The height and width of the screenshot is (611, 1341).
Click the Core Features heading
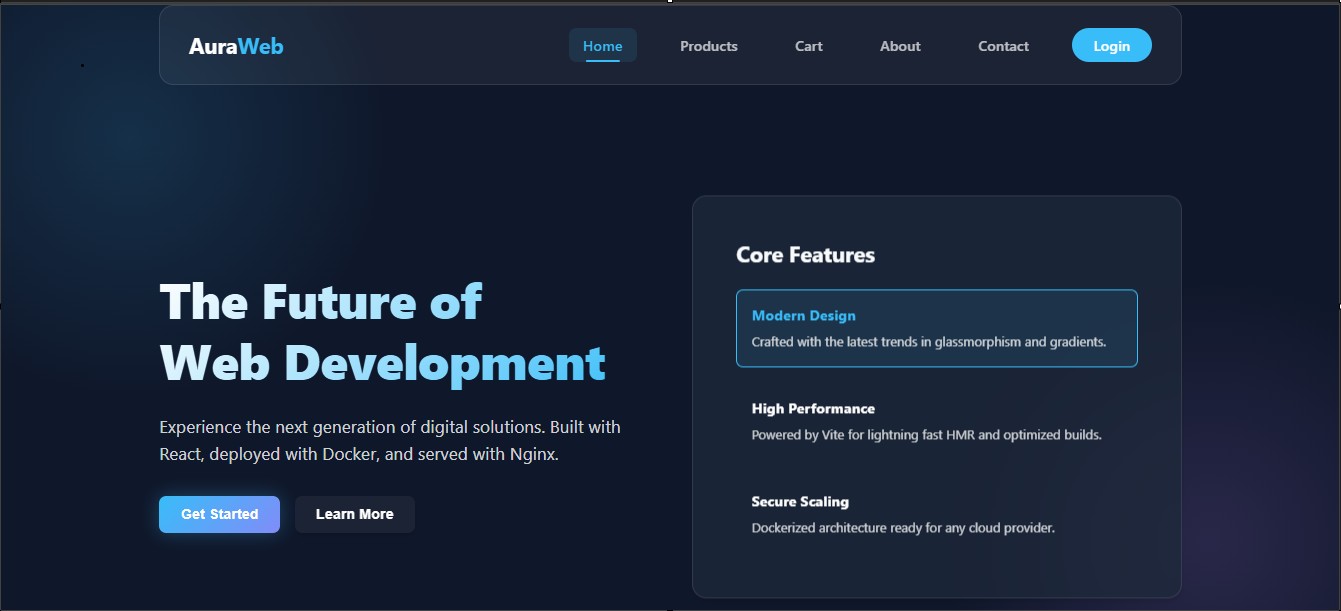[x=804, y=255]
